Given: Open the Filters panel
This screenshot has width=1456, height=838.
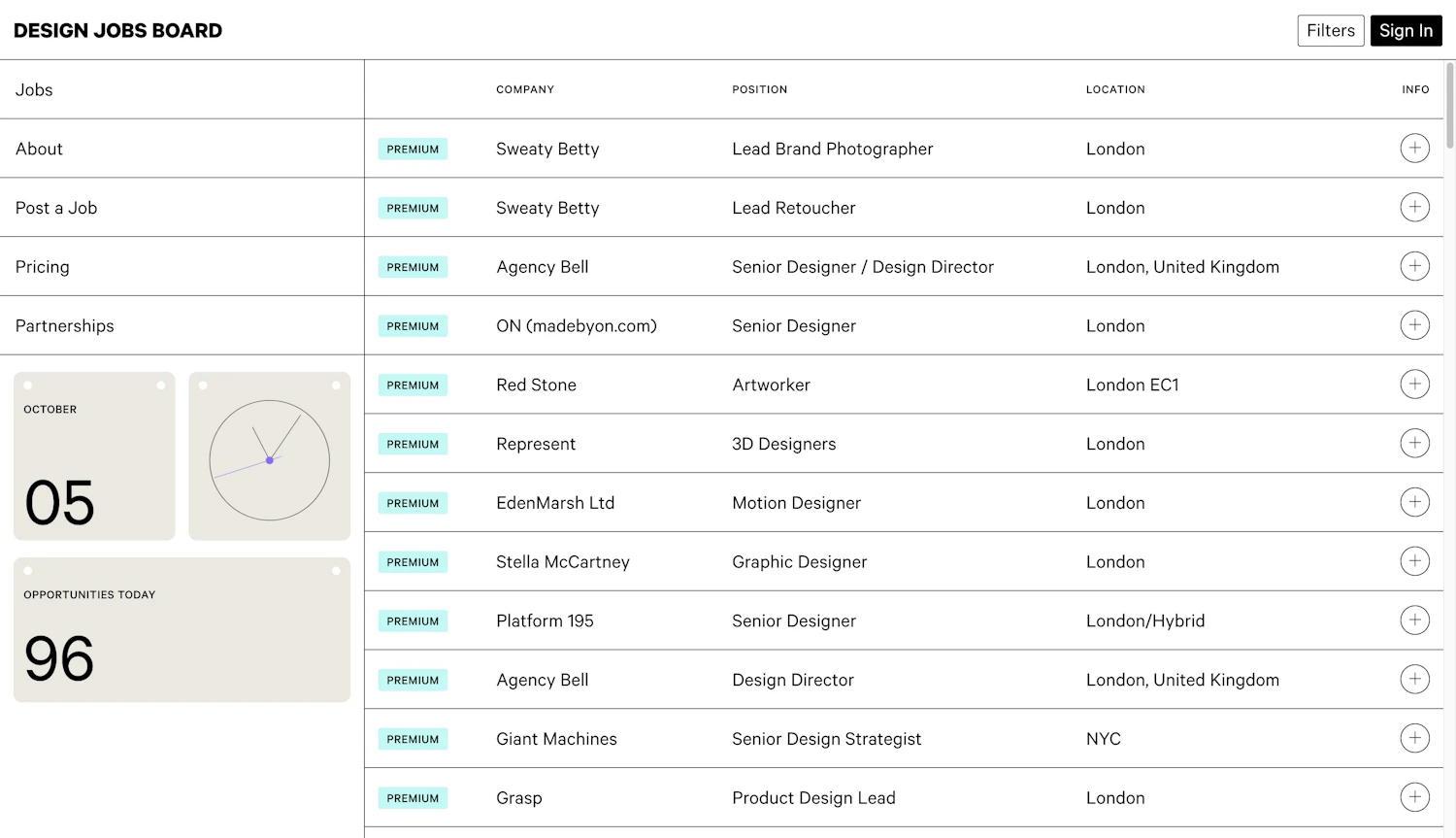Looking at the screenshot, I should click(1330, 30).
